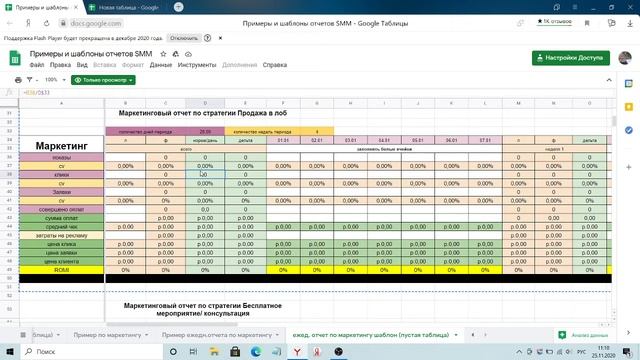Open the Google Sheets home icon

click(x=15, y=58)
